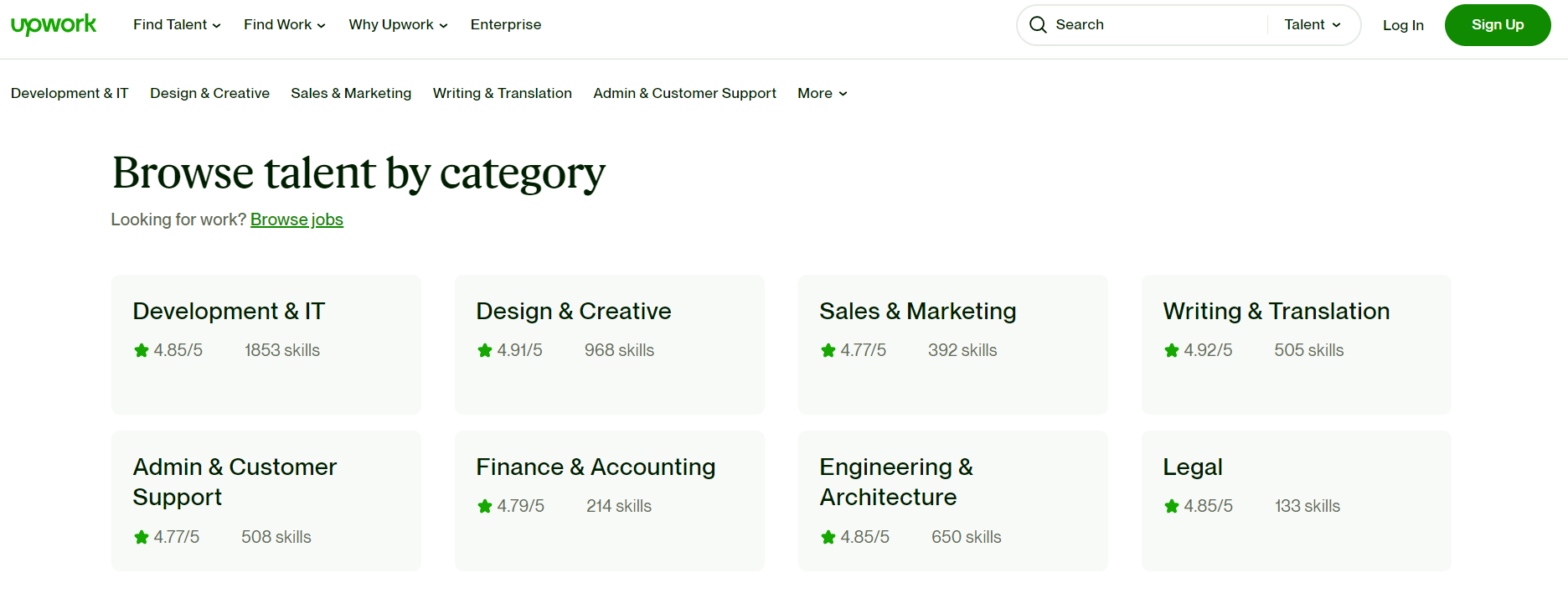
Task: Click Log In
Action: [1403, 25]
